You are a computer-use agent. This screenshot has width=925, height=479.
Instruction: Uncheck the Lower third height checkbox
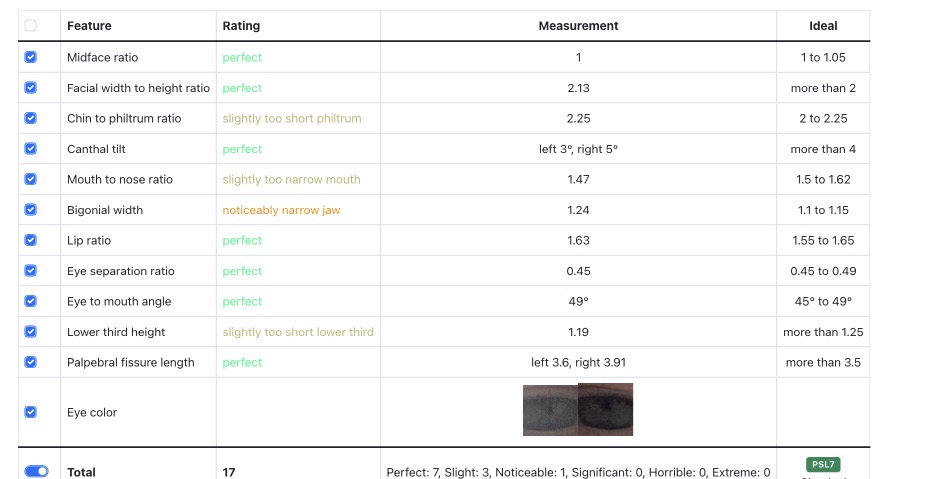tap(31, 332)
